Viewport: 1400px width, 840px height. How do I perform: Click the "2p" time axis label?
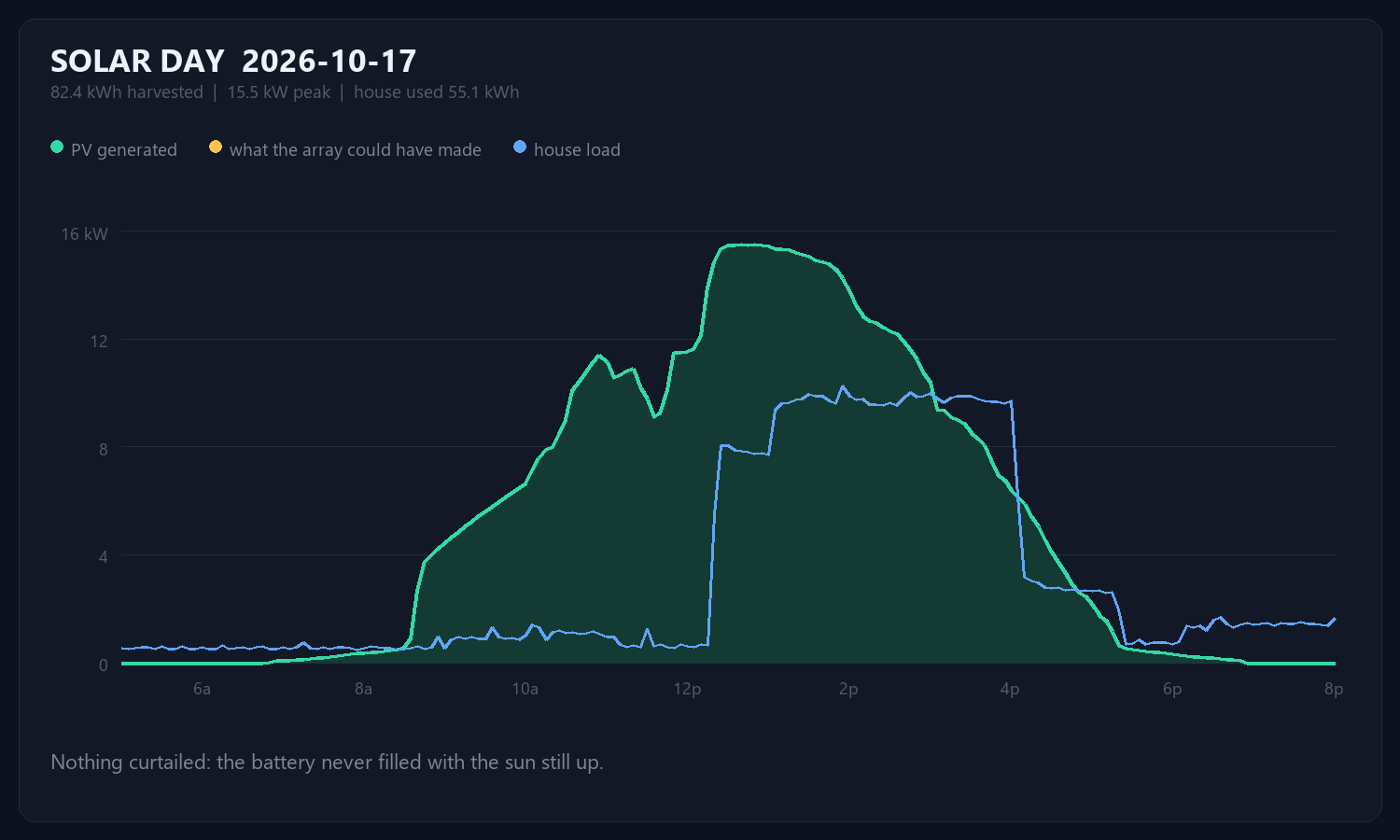pyautogui.click(x=848, y=690)
